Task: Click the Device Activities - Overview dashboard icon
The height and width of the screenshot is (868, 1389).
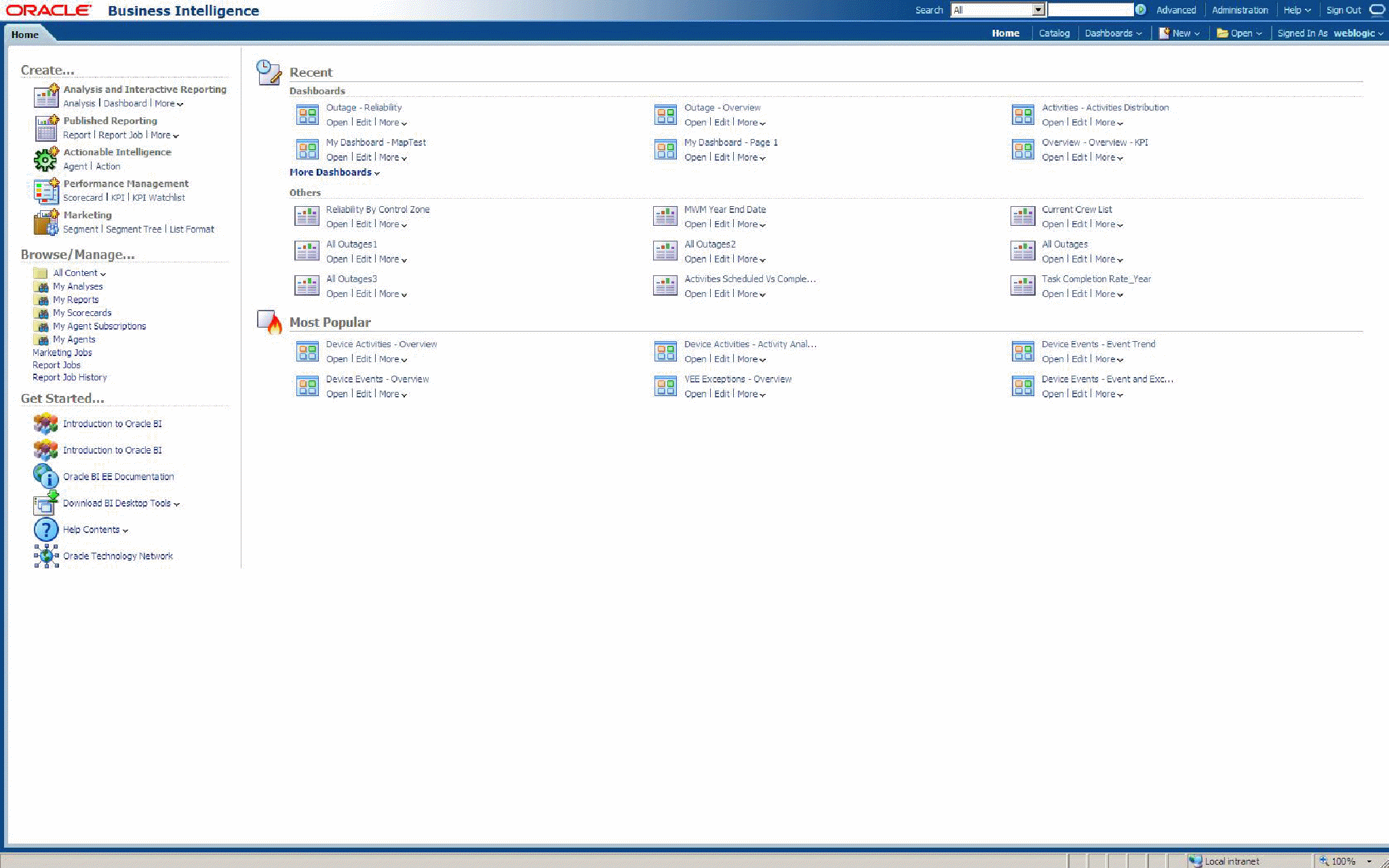Action: pos(307,351)
